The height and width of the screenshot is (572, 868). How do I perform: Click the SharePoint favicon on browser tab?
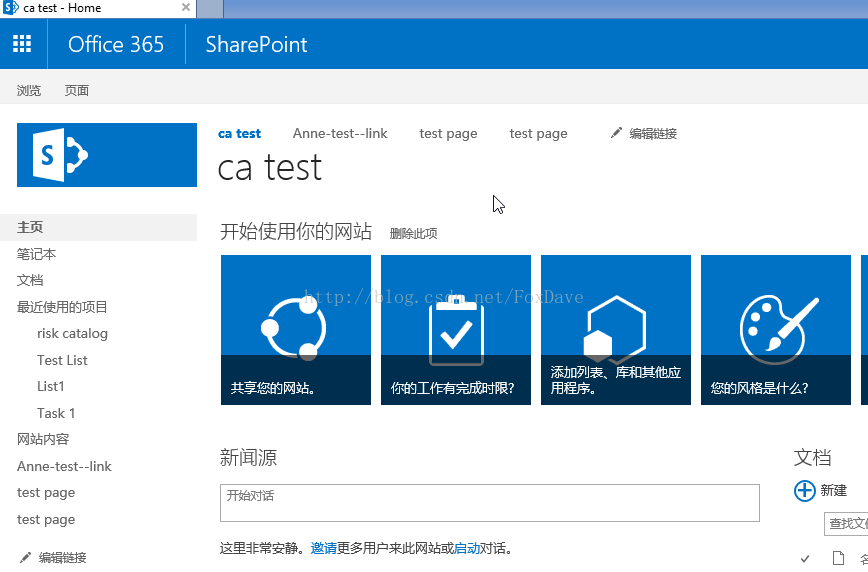click(11, 8)
